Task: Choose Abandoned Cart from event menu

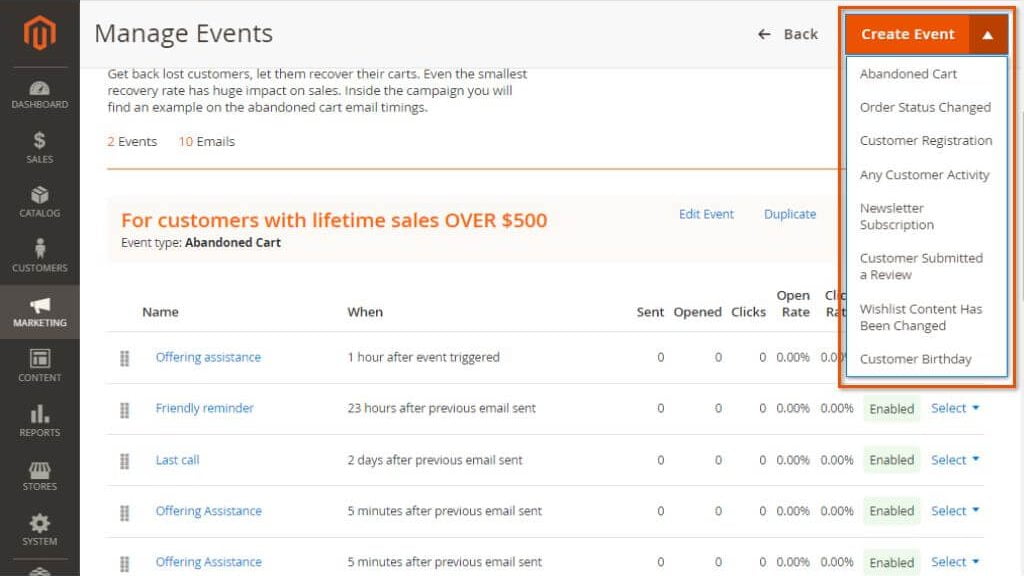Action: click(x=908, y=74)
